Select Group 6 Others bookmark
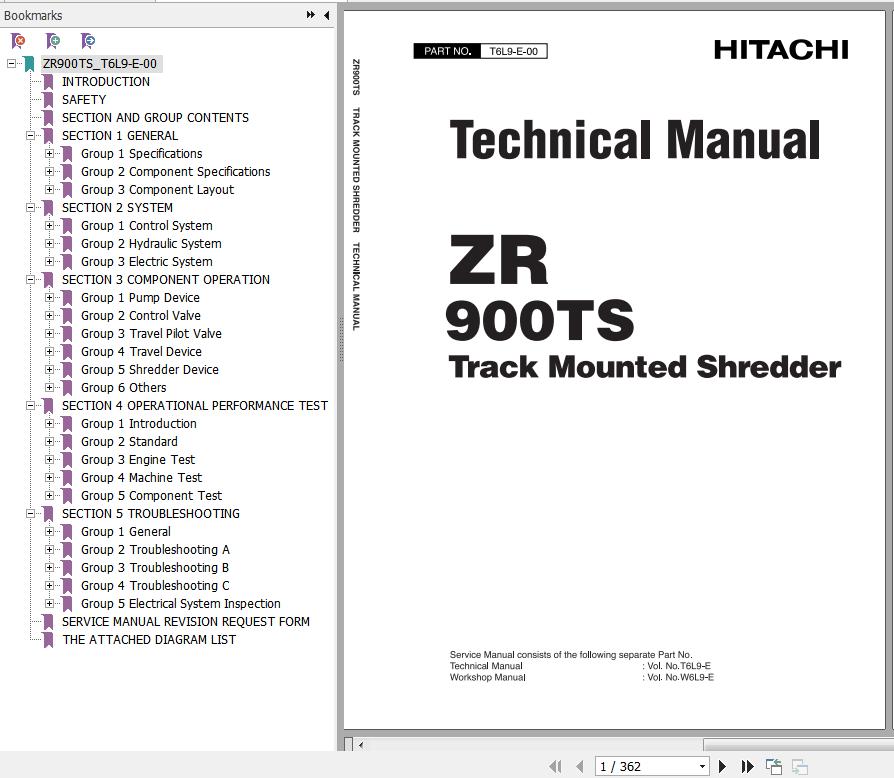This screenshot has width=894, height=778. [124, 388]
